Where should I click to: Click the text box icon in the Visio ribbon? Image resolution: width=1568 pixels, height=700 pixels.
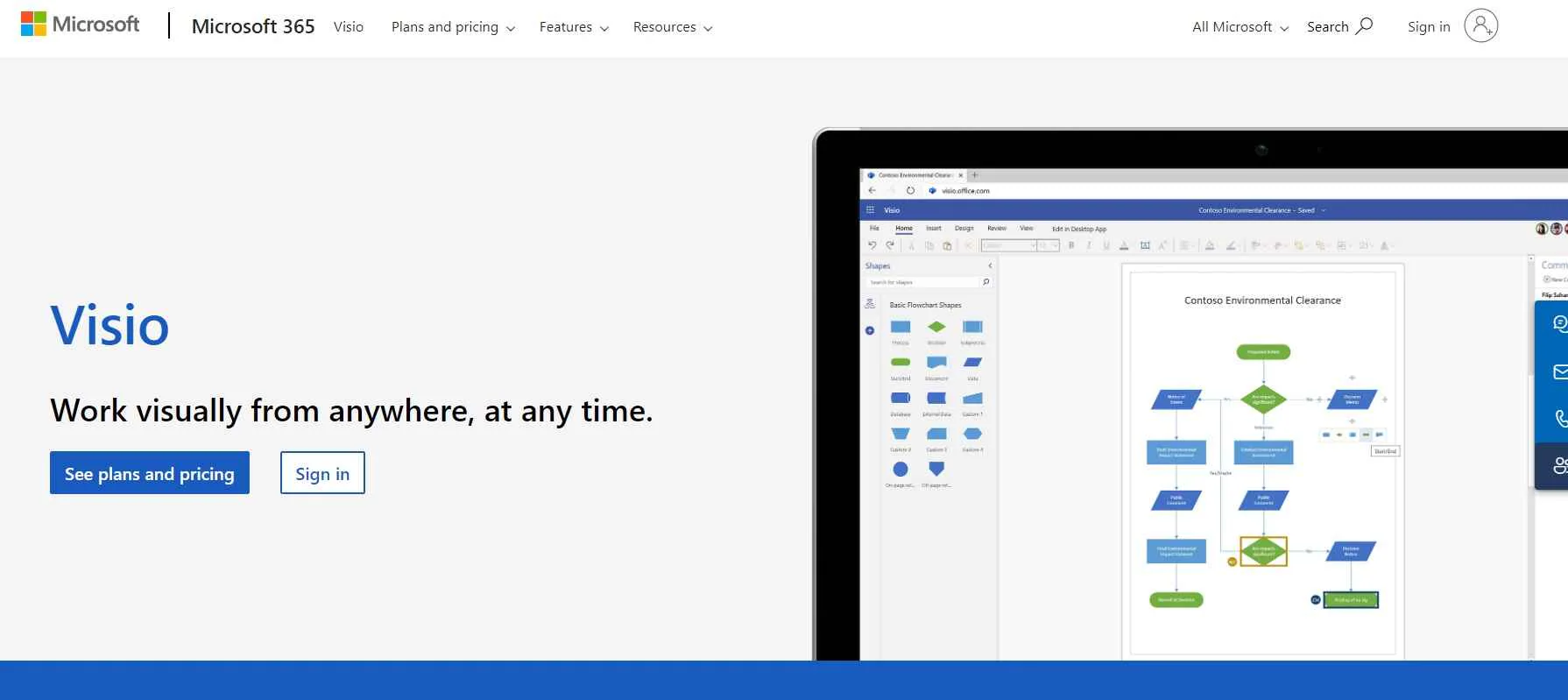(1145, 246)
